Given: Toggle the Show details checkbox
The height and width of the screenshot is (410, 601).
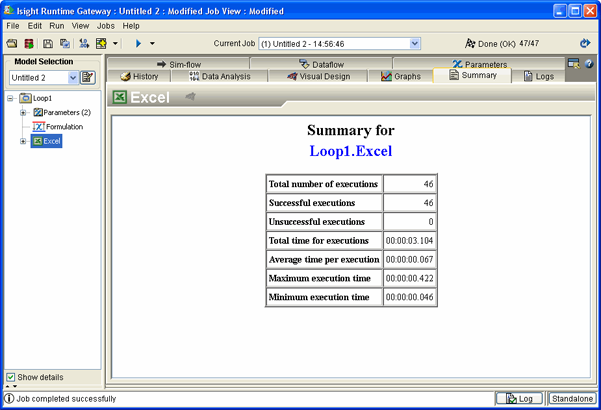Looking at the screenshot, I should 11,377.
